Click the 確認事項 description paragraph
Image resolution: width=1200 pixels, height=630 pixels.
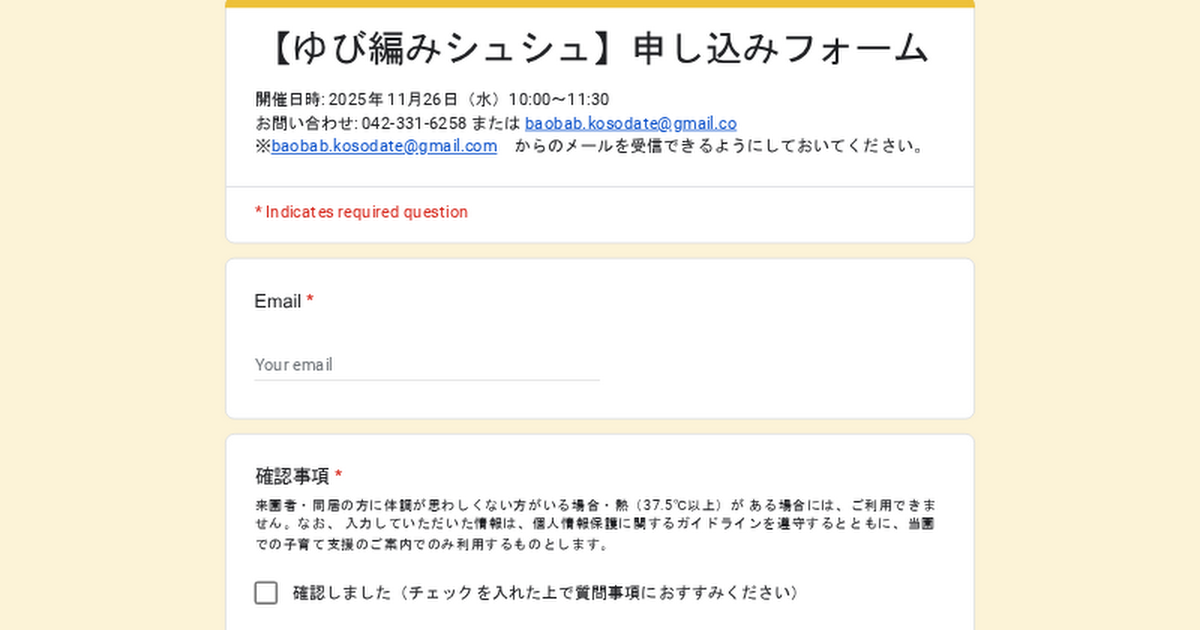tap(596, 525)
